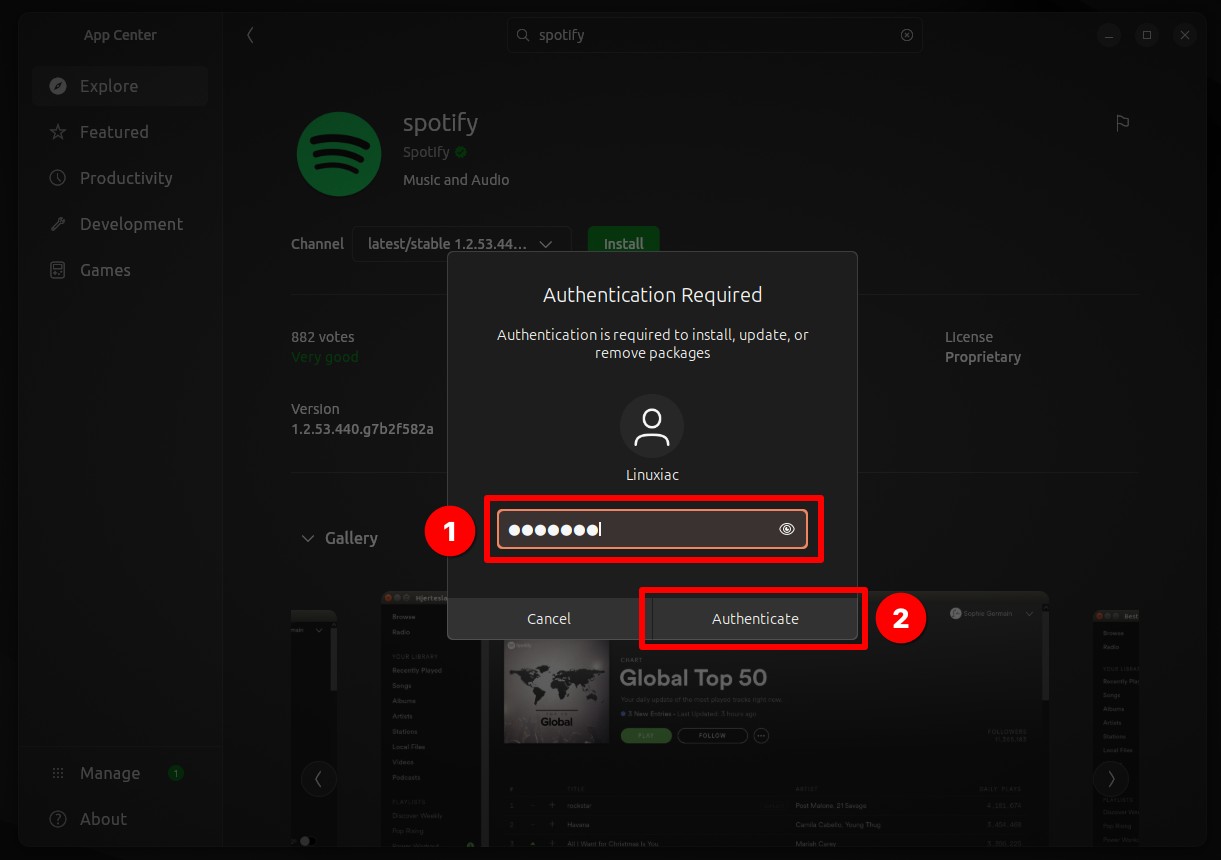1221x860 pixels.
Task: Report the app using flag icon
Action: (1122, 123)
